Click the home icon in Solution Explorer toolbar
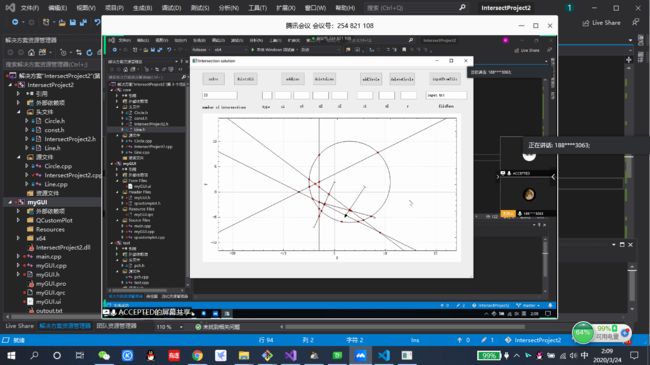 pos(32,53)
